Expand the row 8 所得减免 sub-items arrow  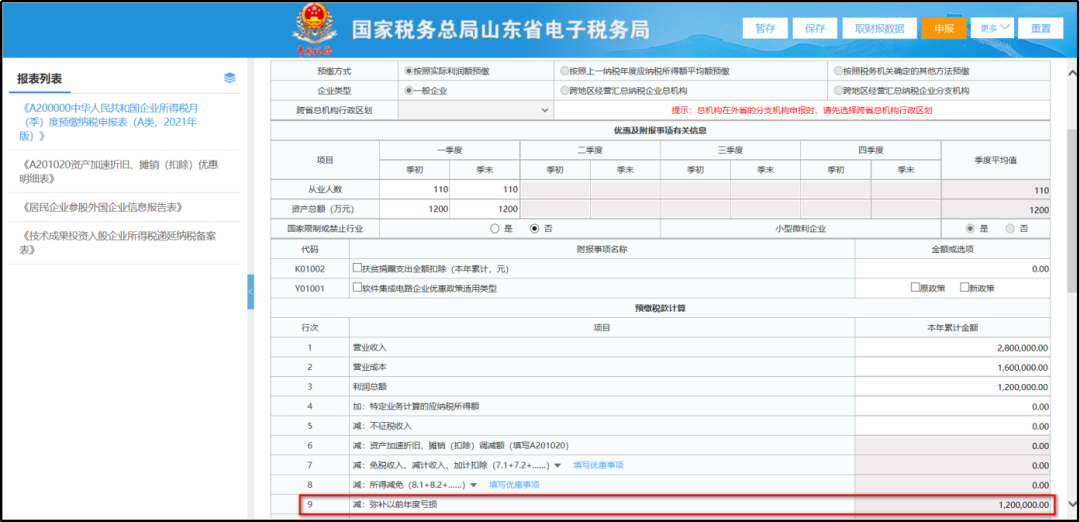473,486
